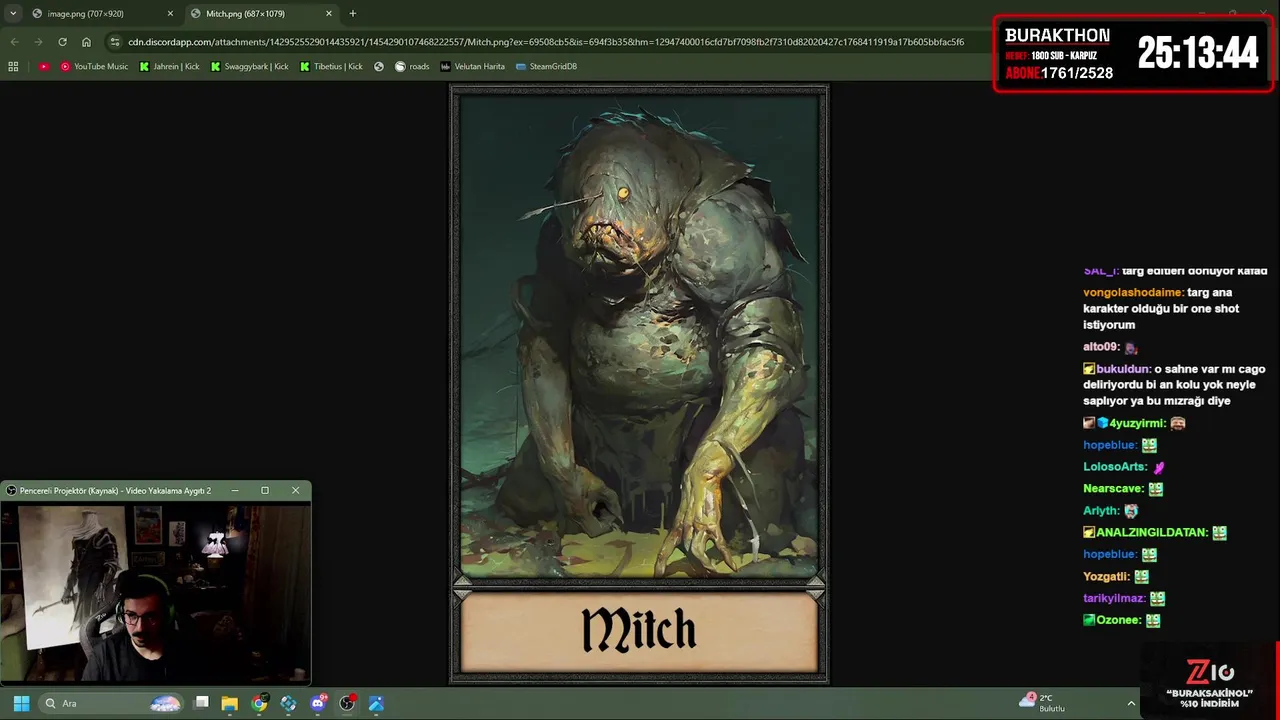Click vongolashodaime username in chat

point(1132,292)
